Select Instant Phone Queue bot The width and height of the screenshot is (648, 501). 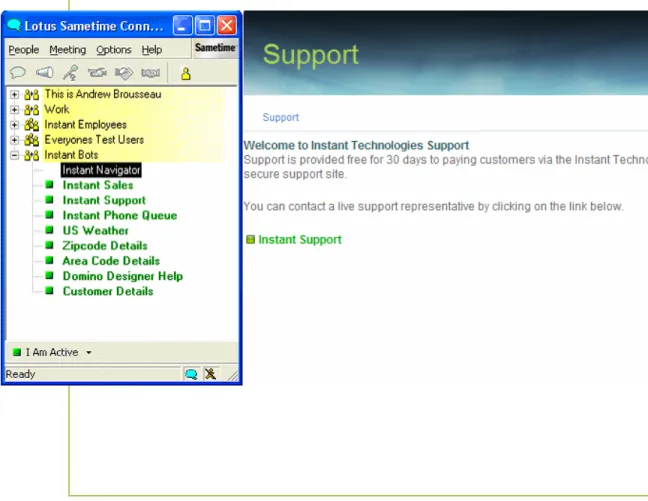click(x=120, y=215)
